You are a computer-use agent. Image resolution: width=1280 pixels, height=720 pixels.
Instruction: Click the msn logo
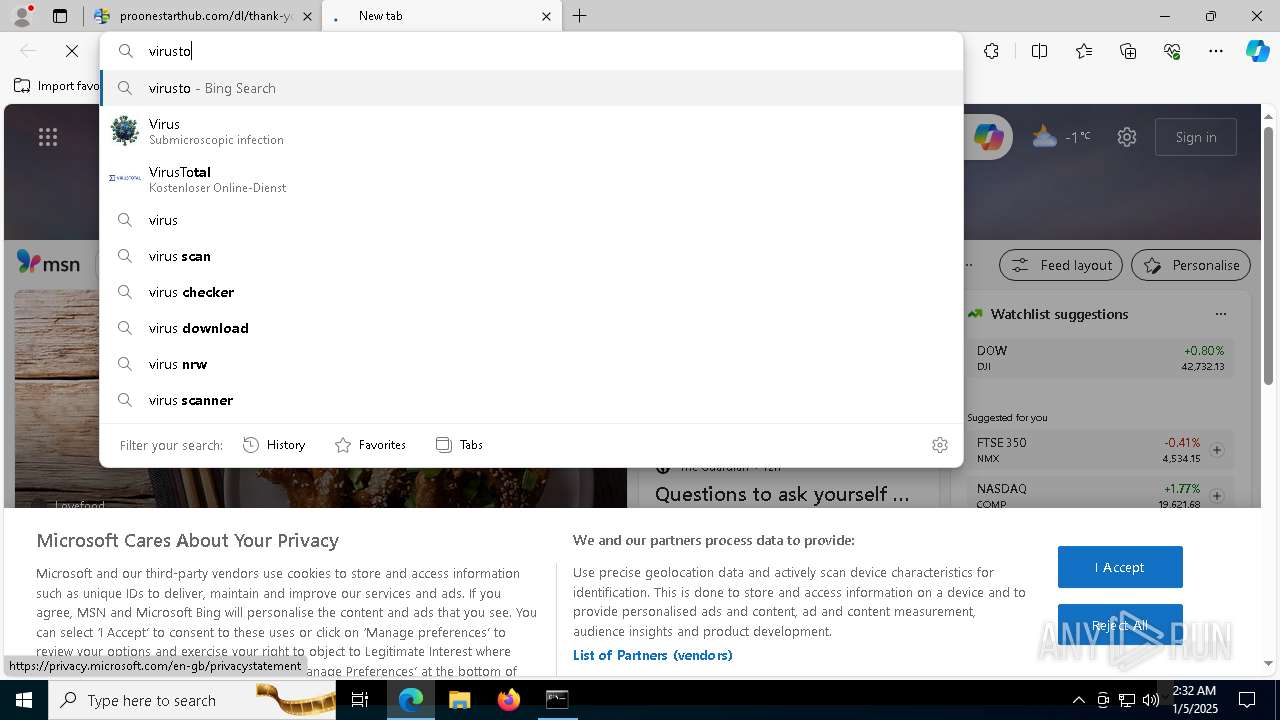(48, 264)
